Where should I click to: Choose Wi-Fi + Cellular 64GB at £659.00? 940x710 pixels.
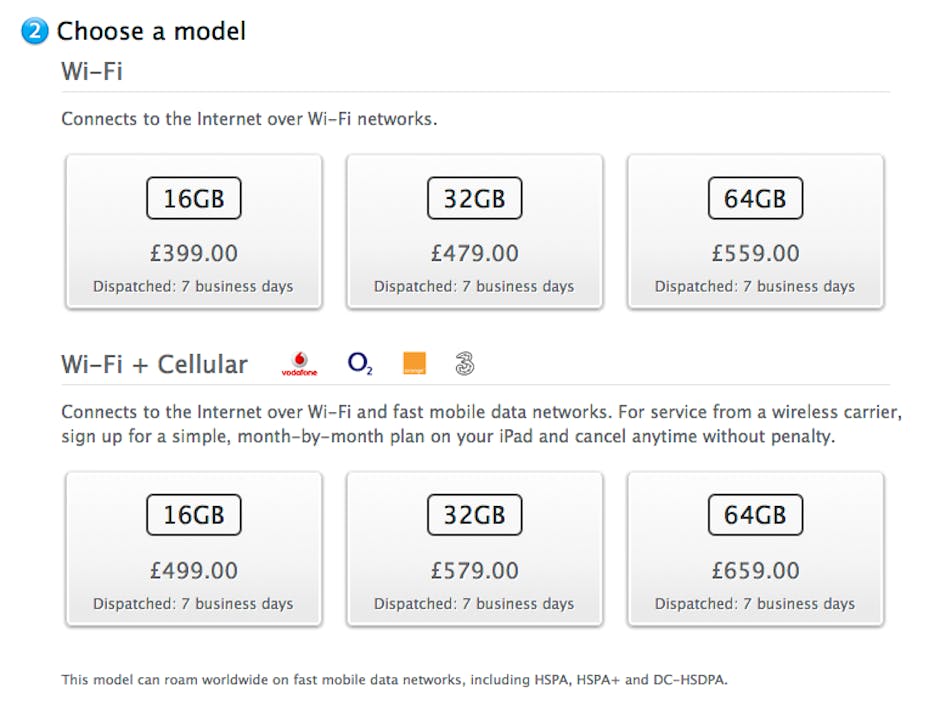click(x=755, y=549)
